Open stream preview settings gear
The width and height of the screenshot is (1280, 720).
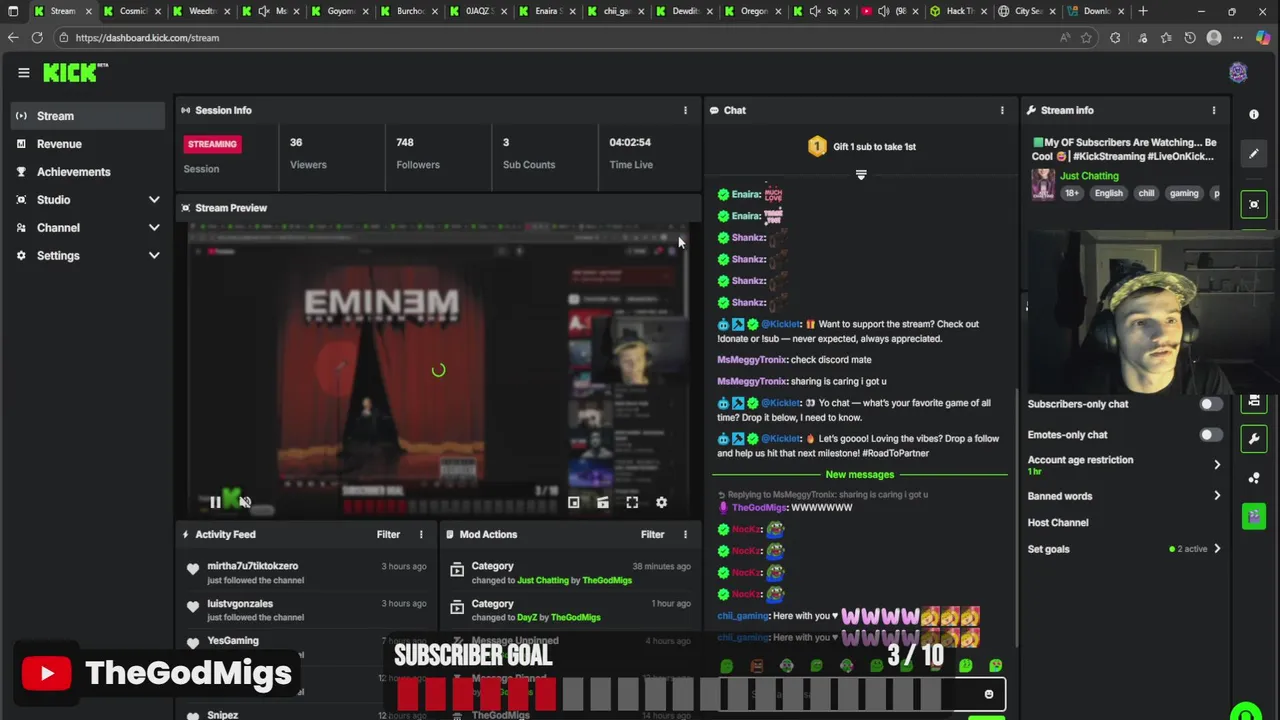[661, 502]
